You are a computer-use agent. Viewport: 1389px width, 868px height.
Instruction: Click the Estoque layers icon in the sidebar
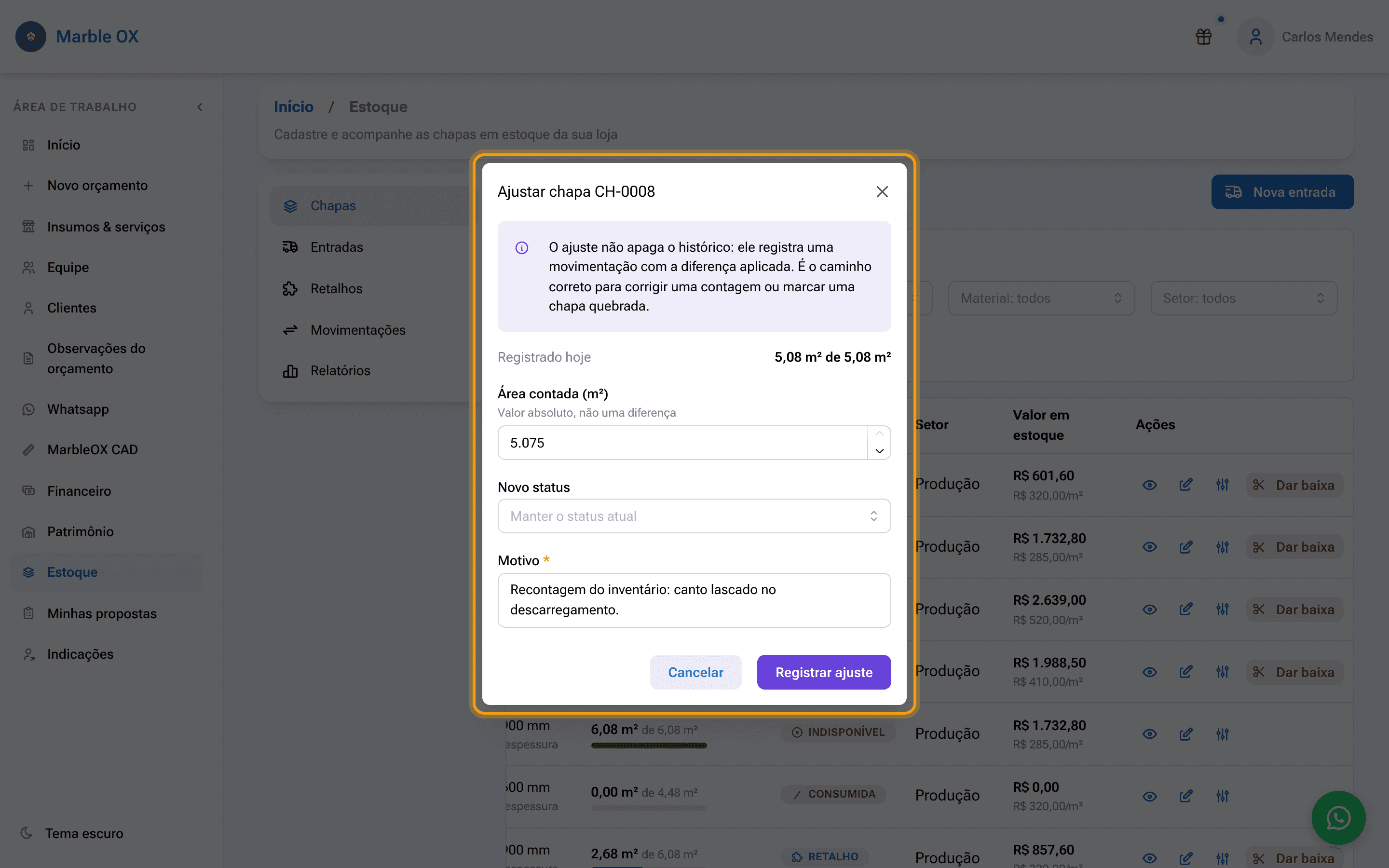pyautogui.click(x=28, y=572)
